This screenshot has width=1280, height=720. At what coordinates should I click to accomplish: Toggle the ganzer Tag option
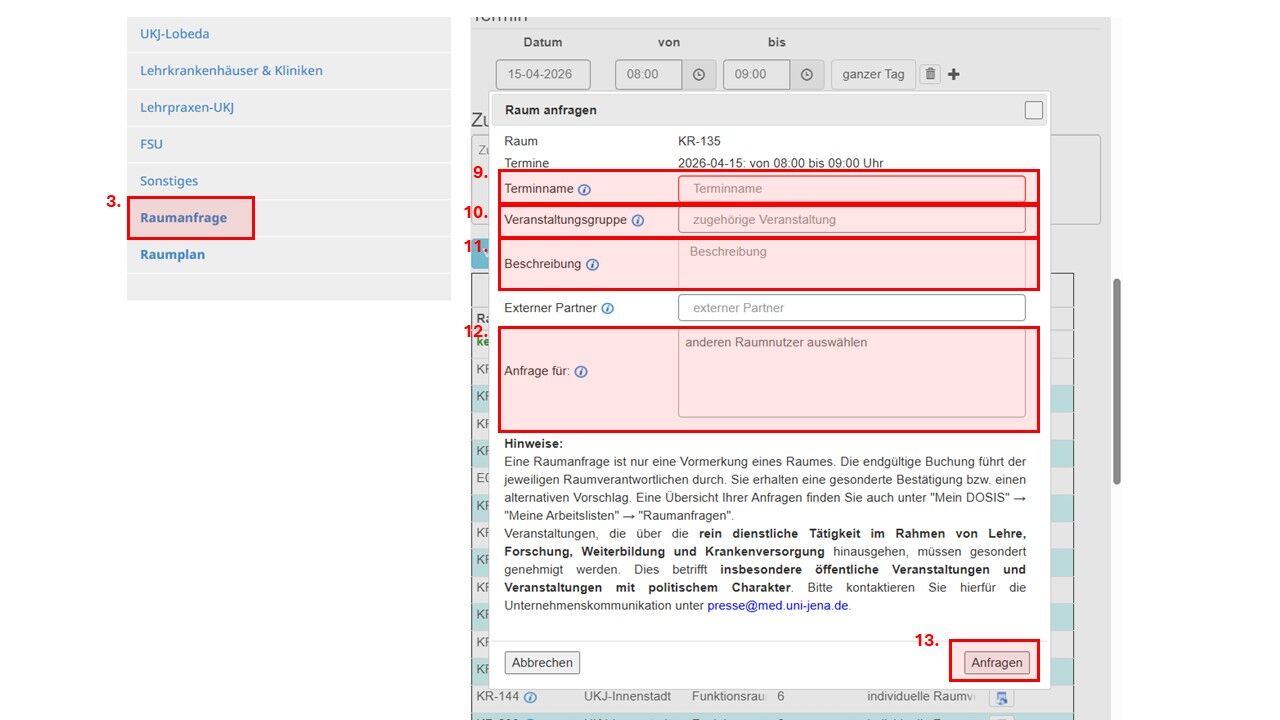(873, 74)
